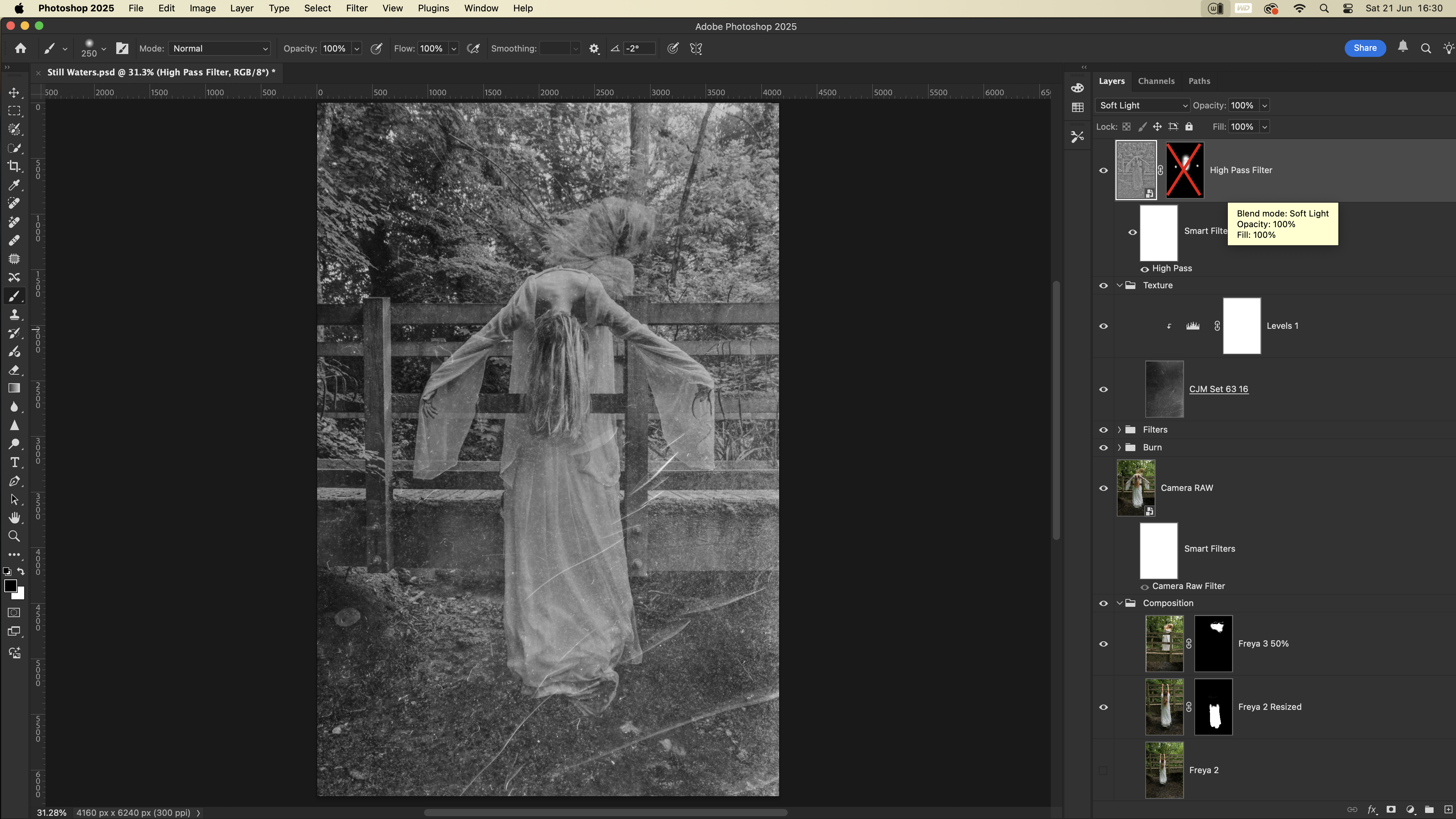
Task: Select the Crop tool
Action: point(14,166)
